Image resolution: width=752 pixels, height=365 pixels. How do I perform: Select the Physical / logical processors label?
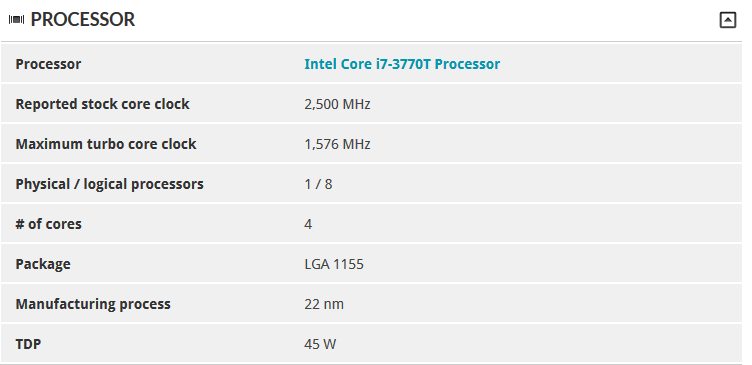(x=109, y=184)
